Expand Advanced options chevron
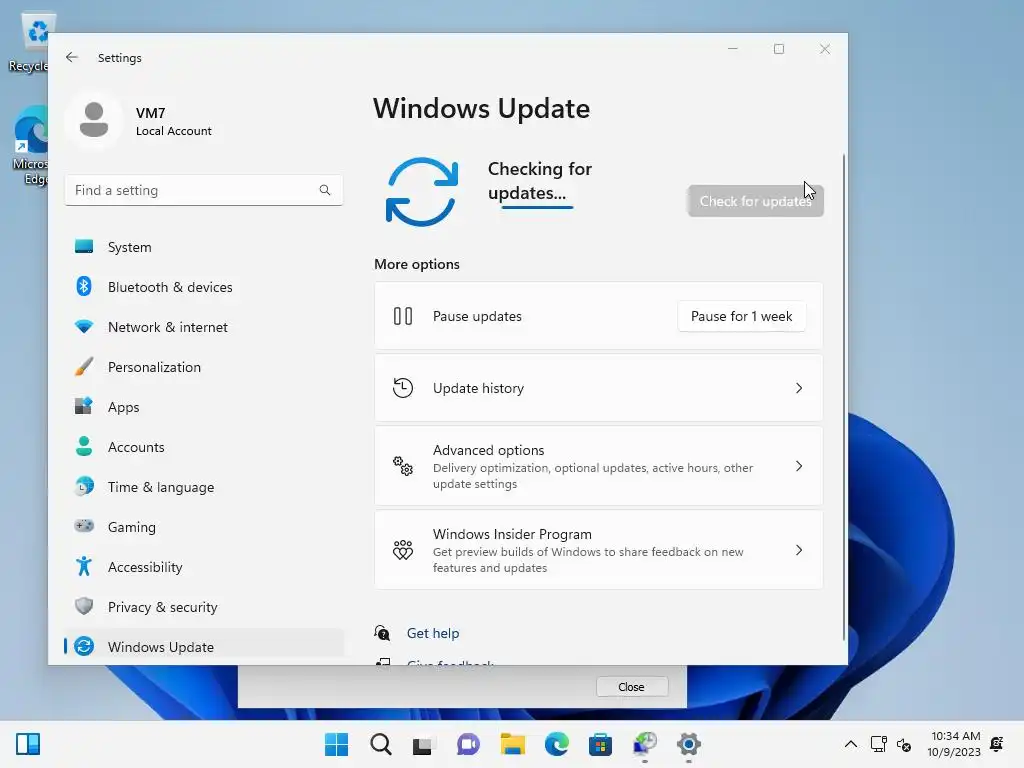Screen dimensions: 1024x768 point(799,466)
